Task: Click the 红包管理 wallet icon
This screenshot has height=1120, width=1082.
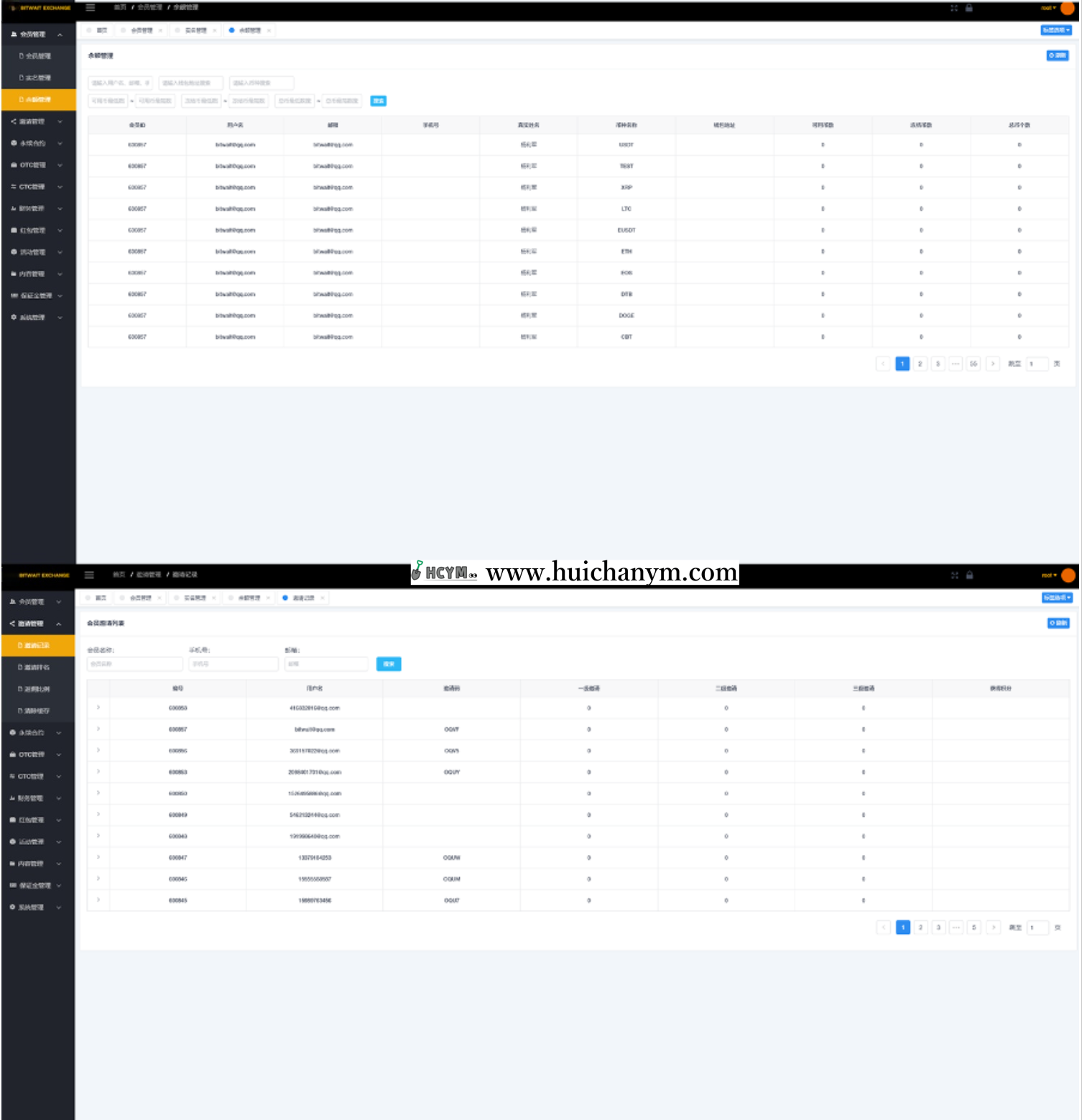Action: 12,230
